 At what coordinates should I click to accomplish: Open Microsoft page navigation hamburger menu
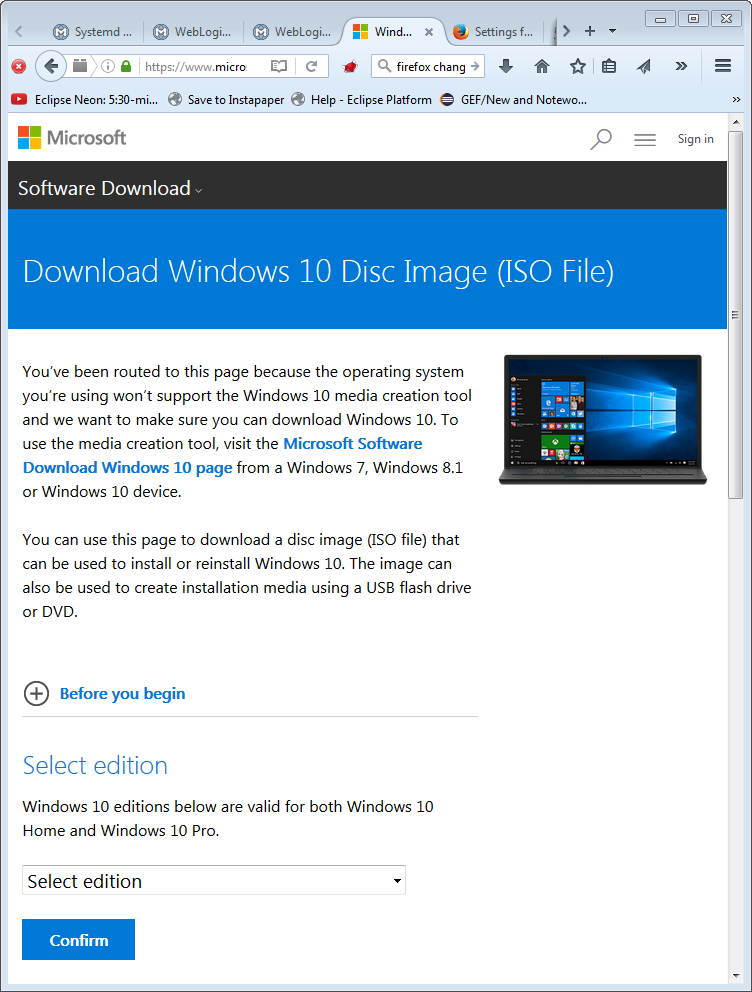tap(645, 139)
